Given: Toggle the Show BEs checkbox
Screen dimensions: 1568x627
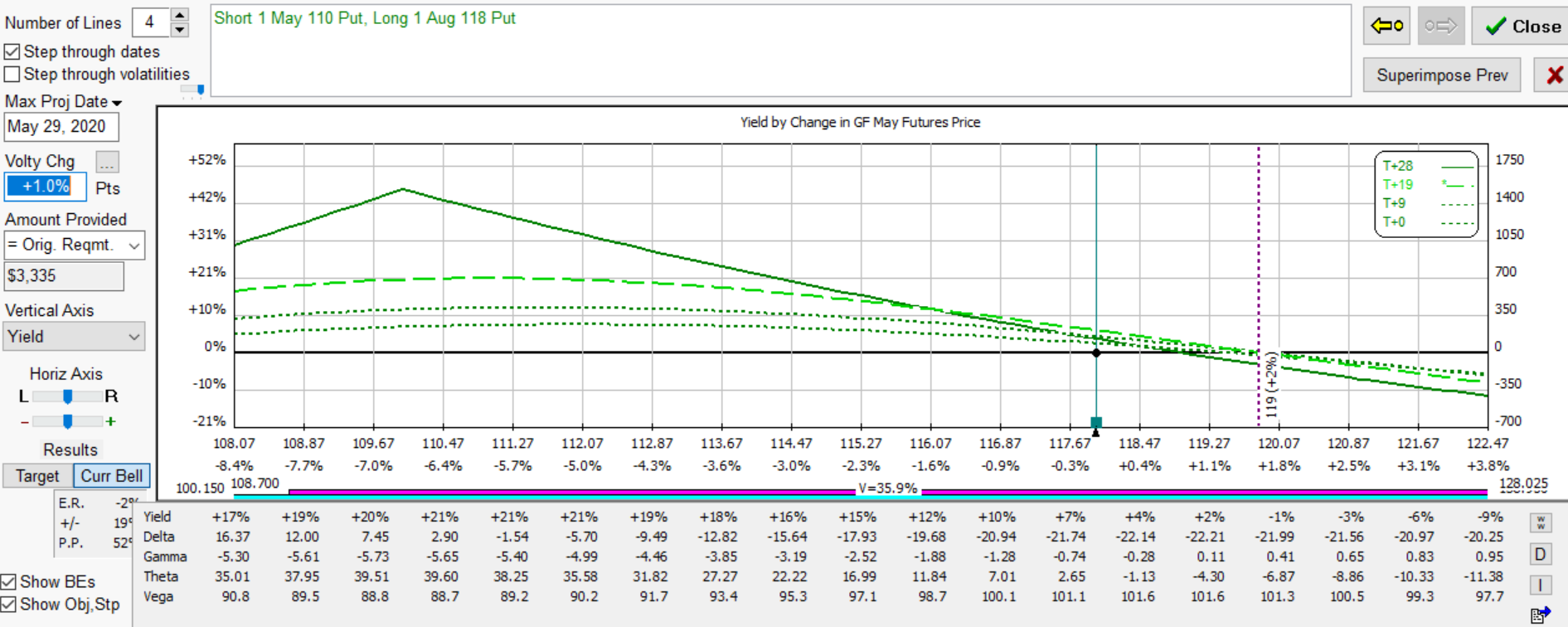Looking at the screenshot, I should pos(8,581).
